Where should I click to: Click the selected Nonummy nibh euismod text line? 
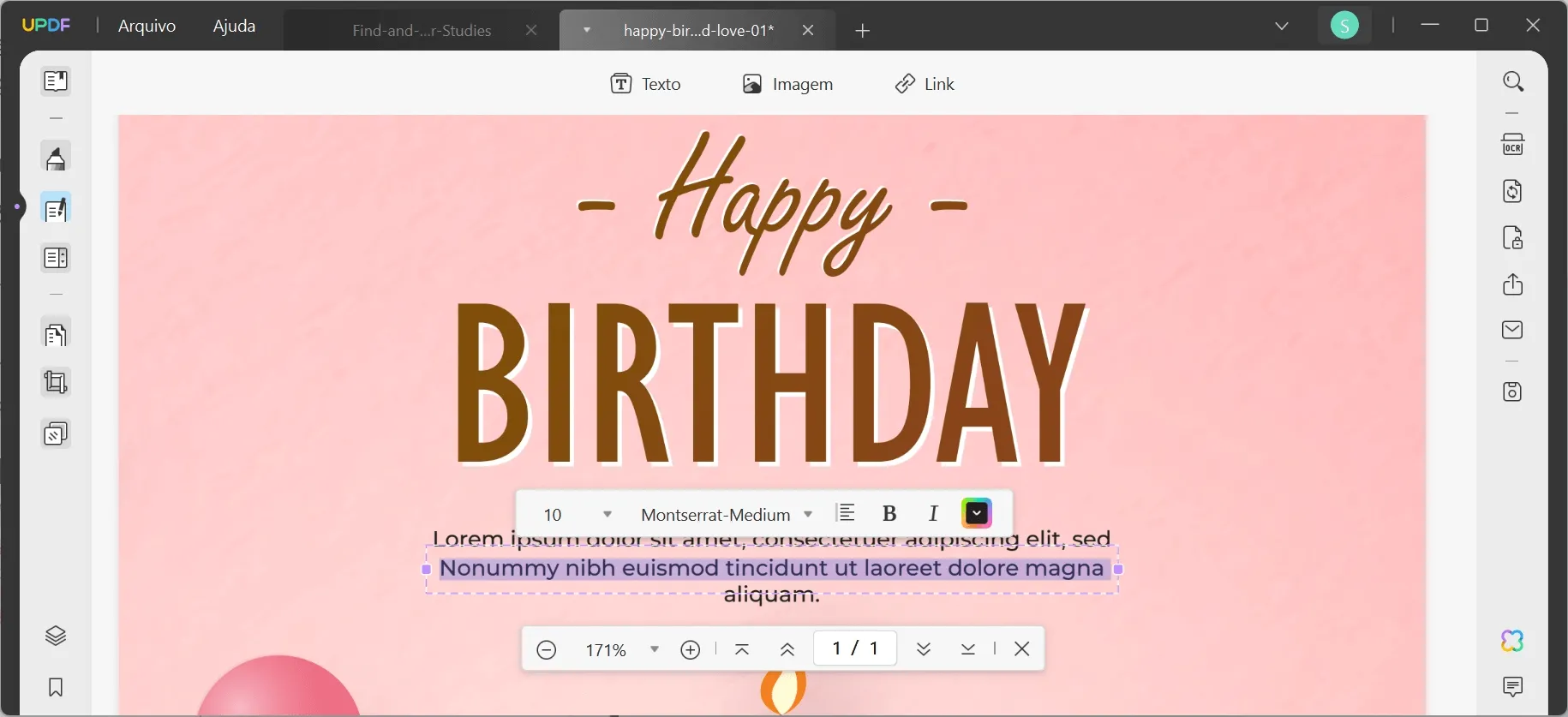(x=772, y=568)
